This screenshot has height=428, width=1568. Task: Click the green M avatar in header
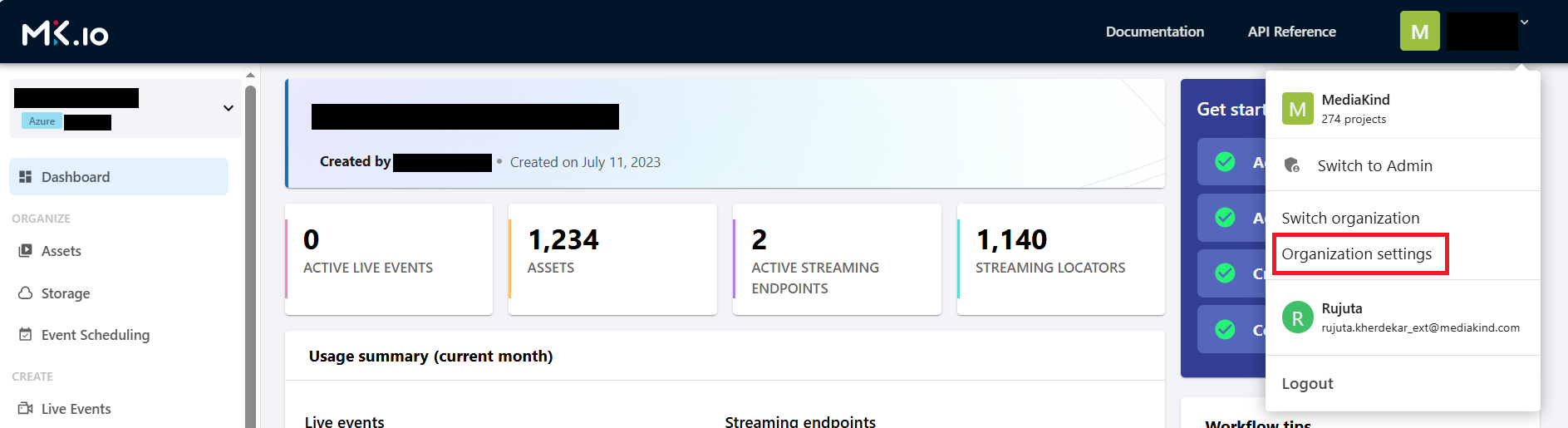[1419, 32]
